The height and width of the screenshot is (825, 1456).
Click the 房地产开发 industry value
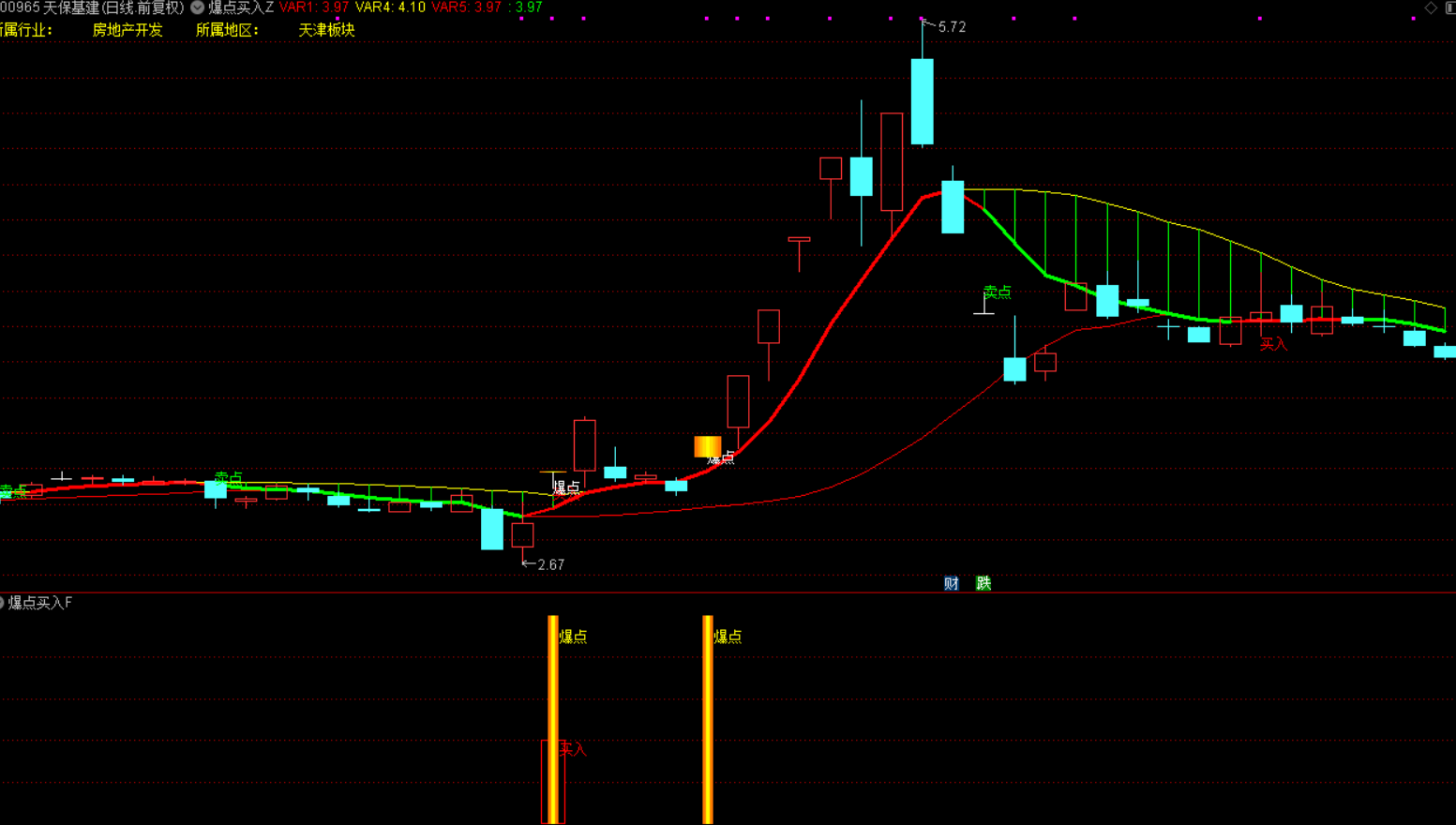128,30
